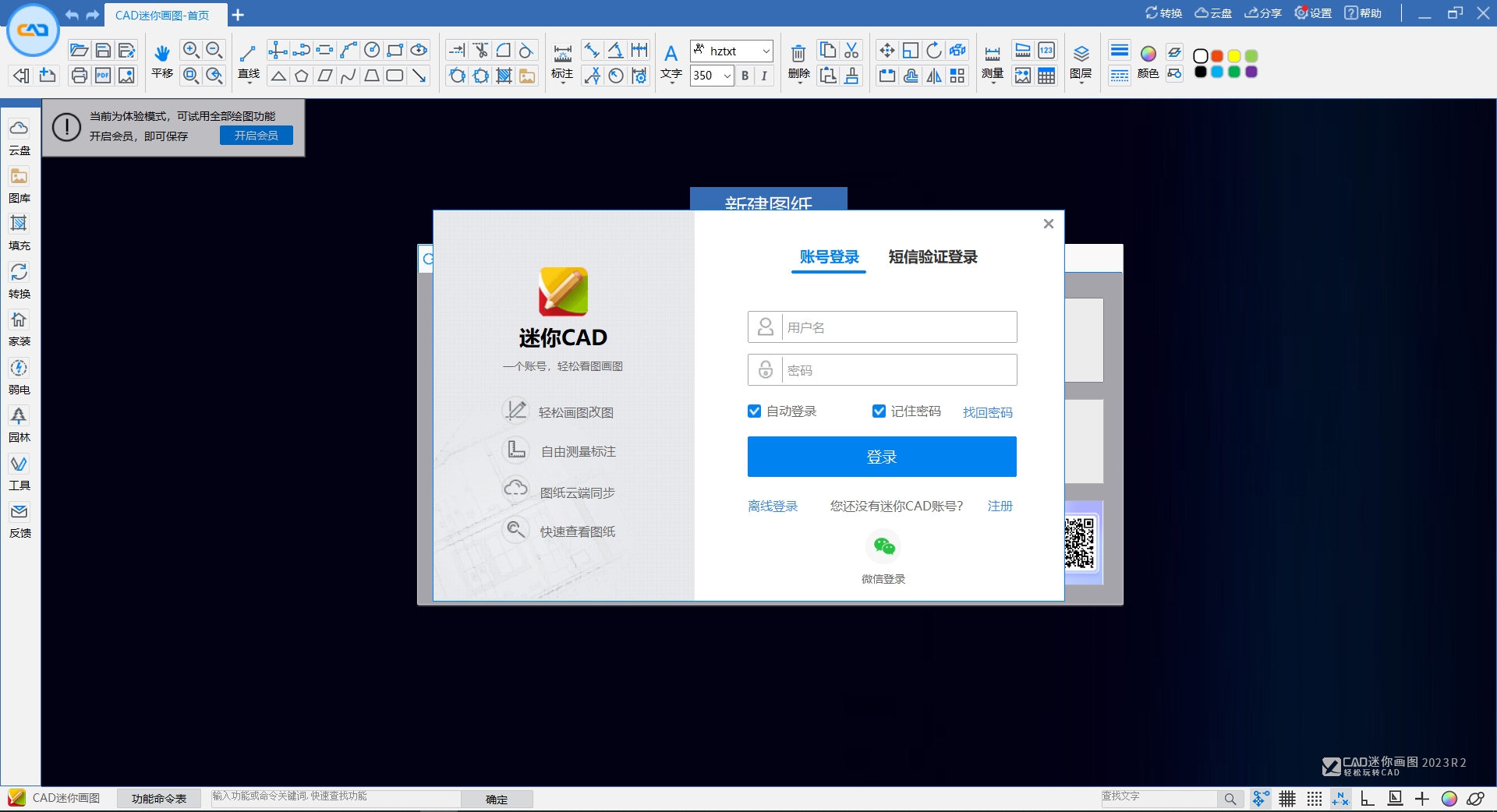Click the 找回密码 recover password link
The height and width of the screenshot is (812, 1497).
point(987,412)
